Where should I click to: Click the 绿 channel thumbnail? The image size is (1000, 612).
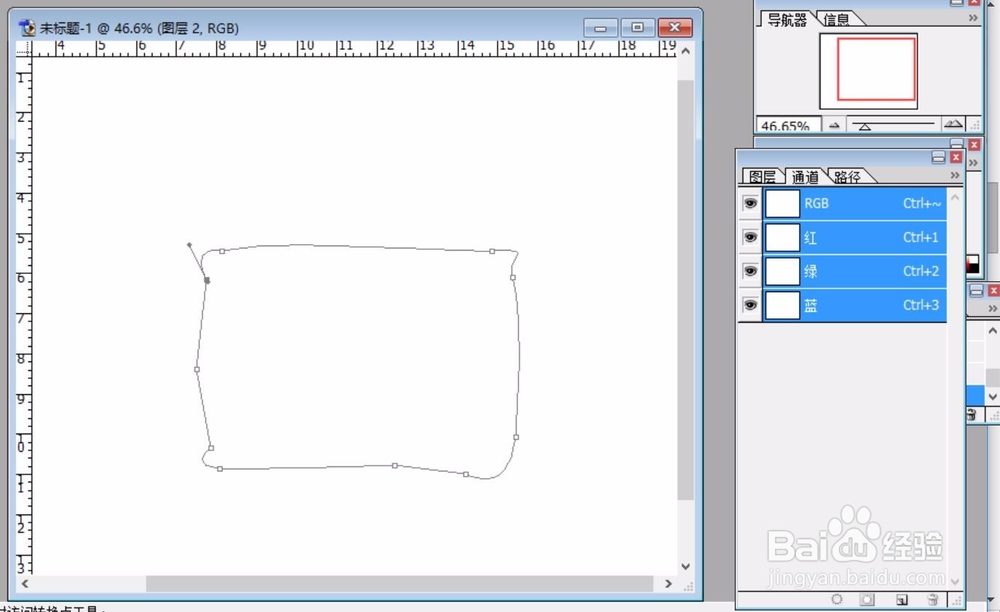tap(782, 271)
